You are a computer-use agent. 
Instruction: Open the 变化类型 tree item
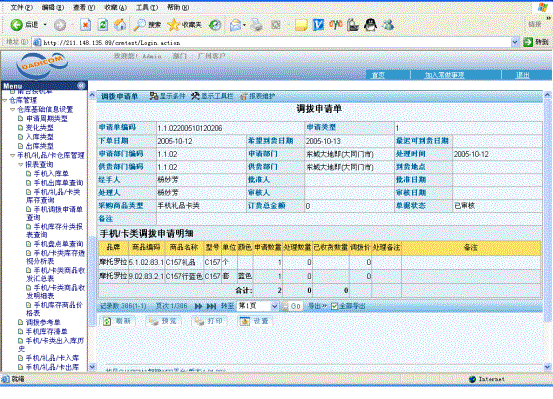(40, 128)
